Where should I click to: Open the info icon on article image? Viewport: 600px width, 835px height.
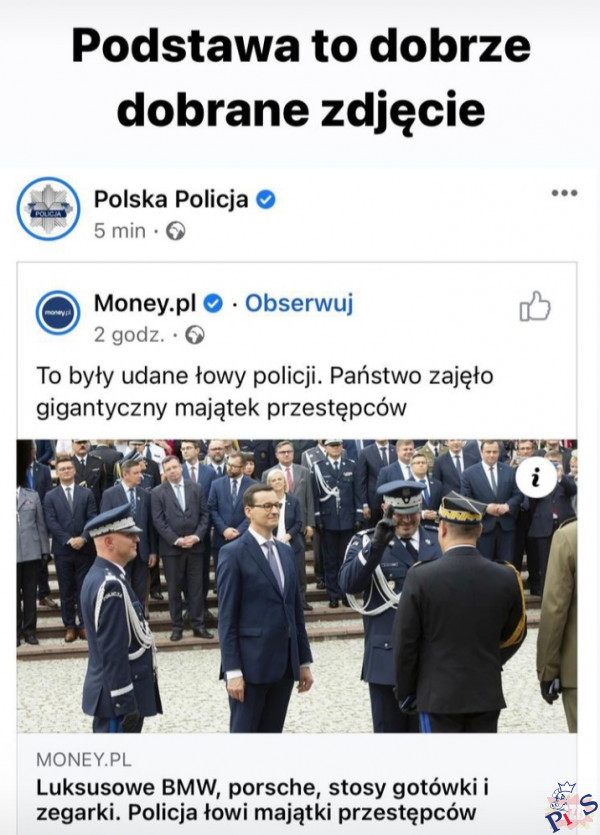coord(536,477)
